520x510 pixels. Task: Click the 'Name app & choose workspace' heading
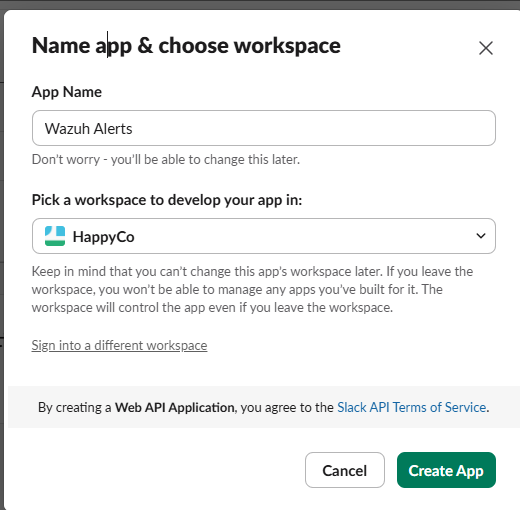tap(186, 46)
